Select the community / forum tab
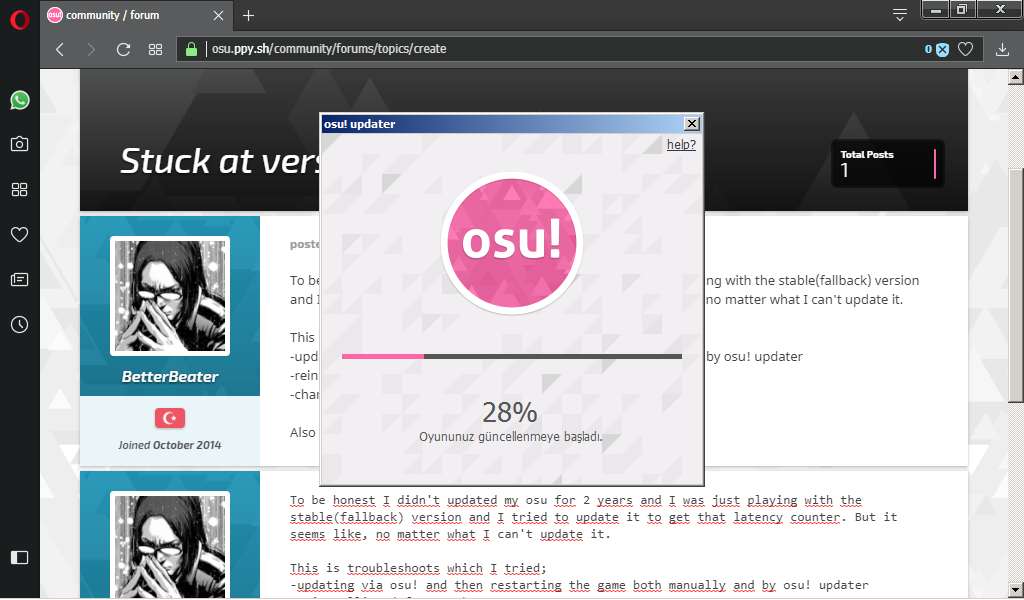1024x600 pixels. click(135, 15)
